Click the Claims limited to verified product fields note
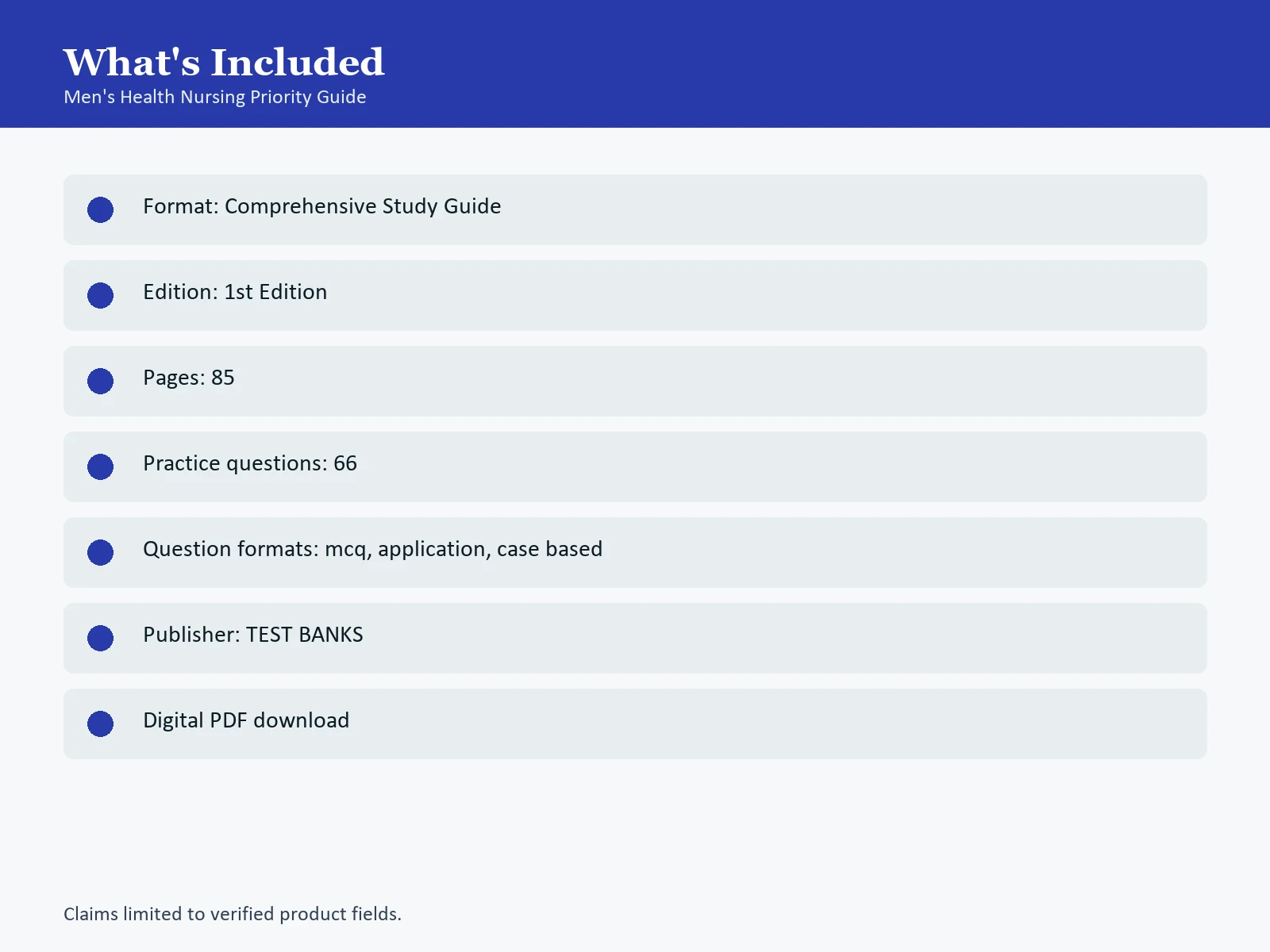The image size is (1270, 952). coord(233,914)
